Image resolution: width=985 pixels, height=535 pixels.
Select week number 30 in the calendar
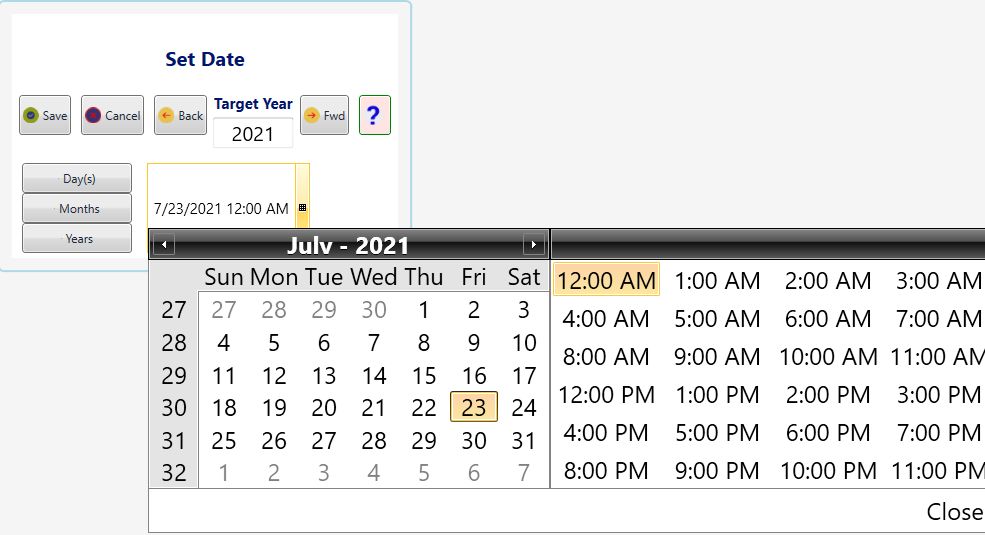[x=173, y=408]
